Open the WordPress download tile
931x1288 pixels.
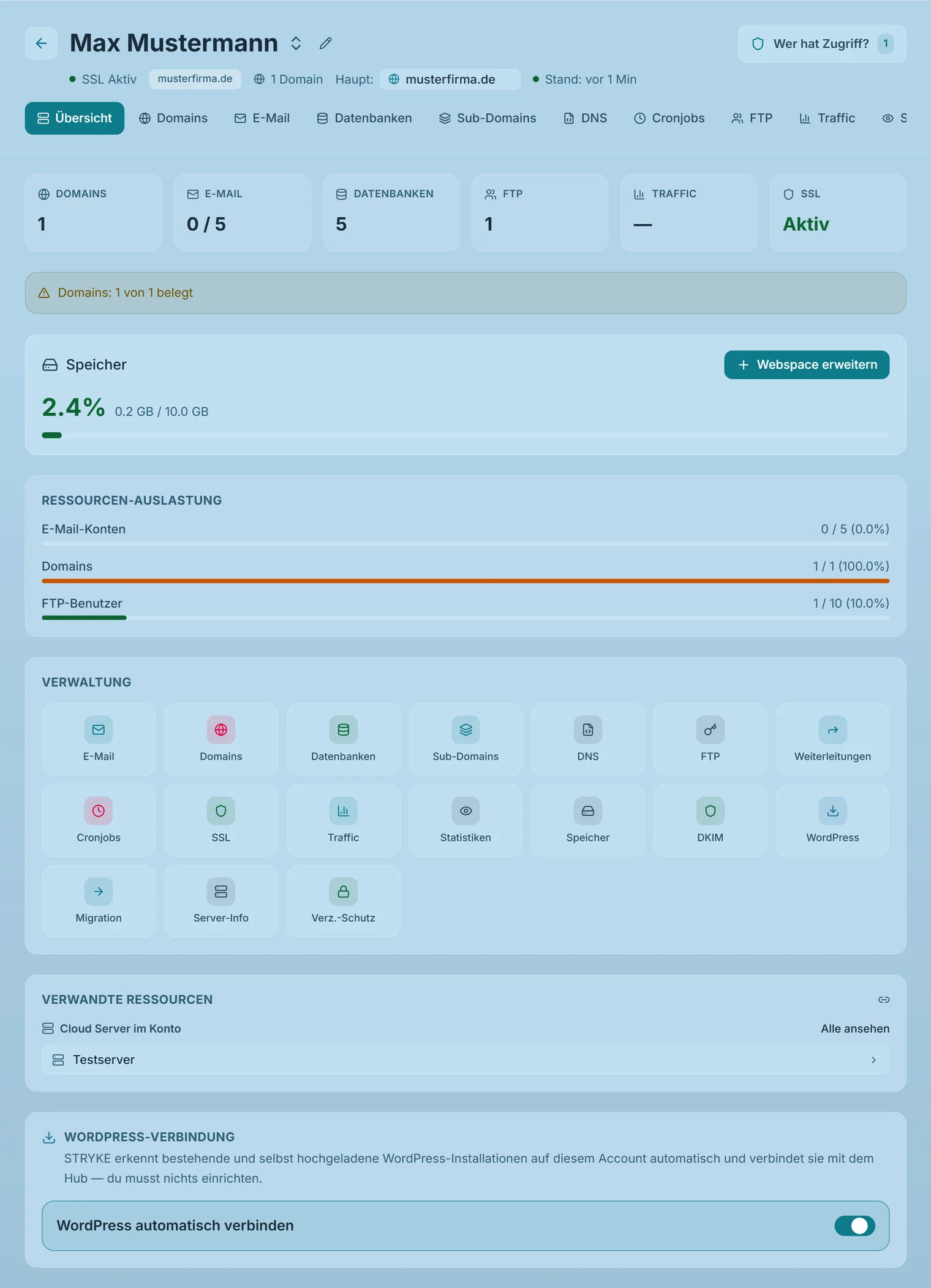click(832, 820)
